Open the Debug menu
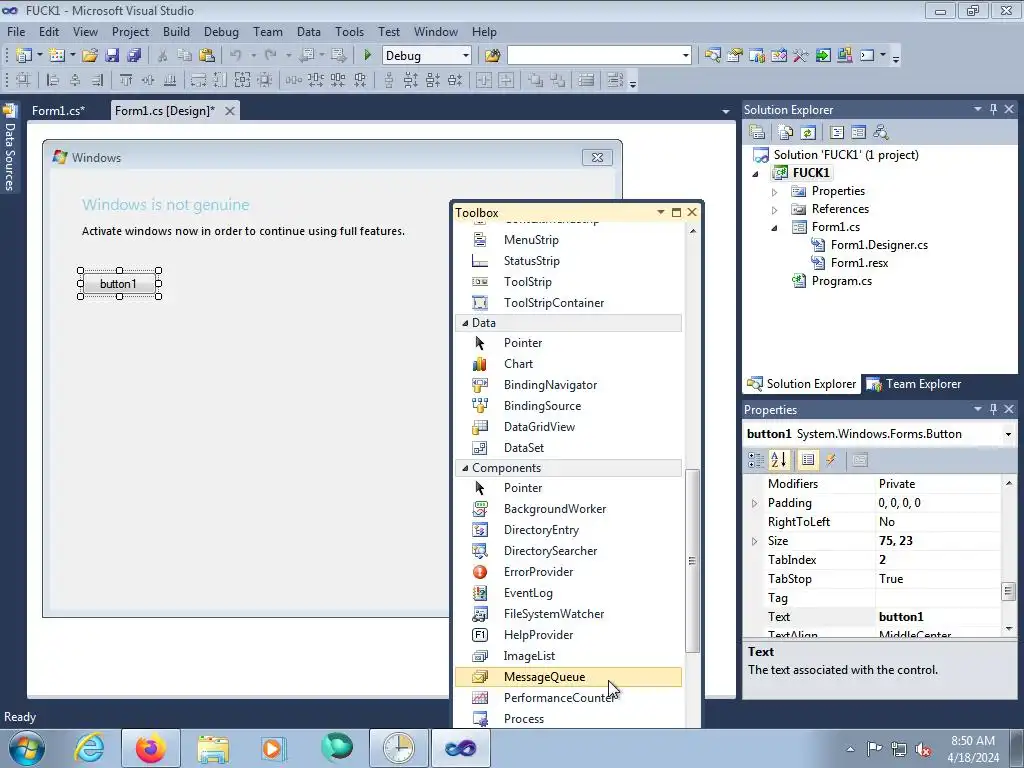The height and width of the screenshot is (768, 1024). [x=221, y=31]
